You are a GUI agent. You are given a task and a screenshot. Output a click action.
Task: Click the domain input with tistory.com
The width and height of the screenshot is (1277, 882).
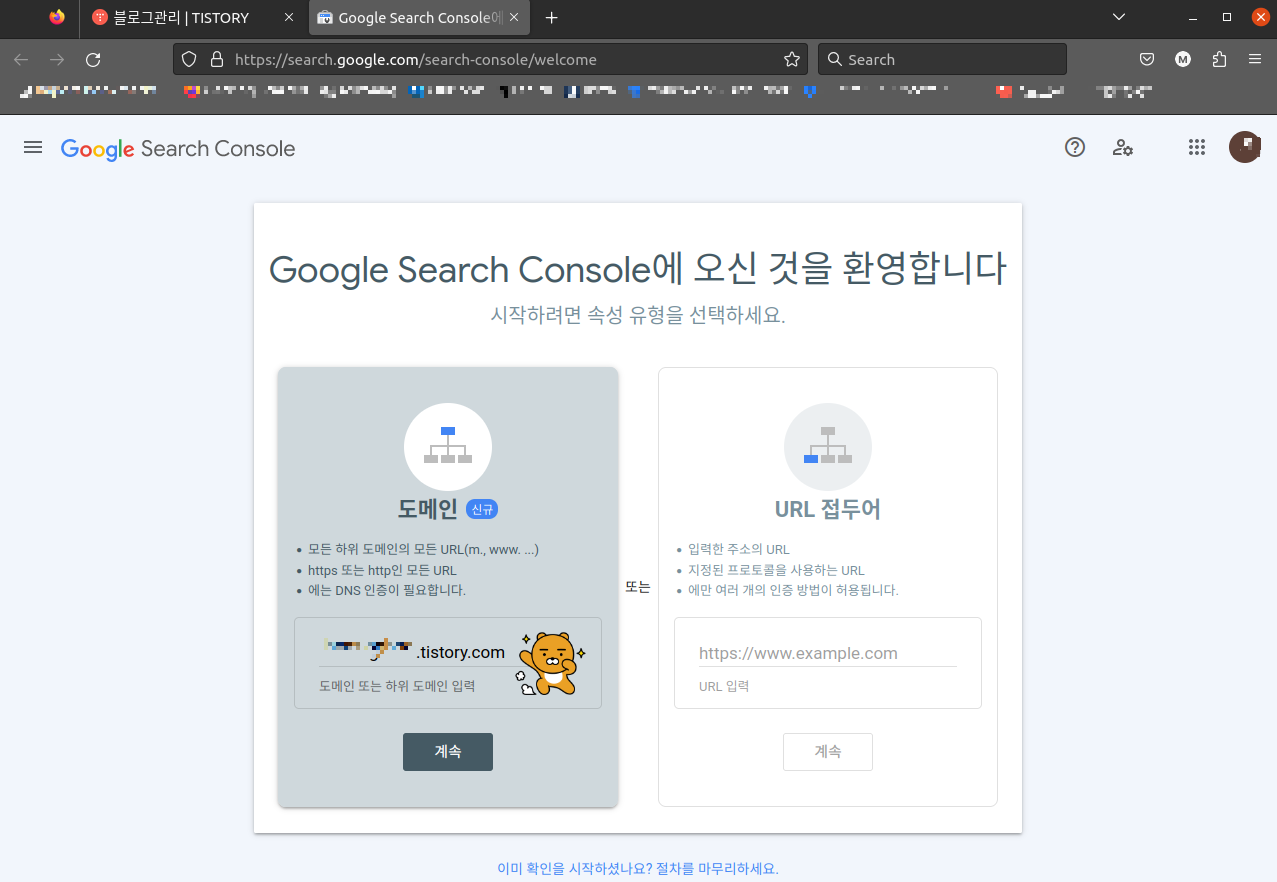click(x=417, y=652)
